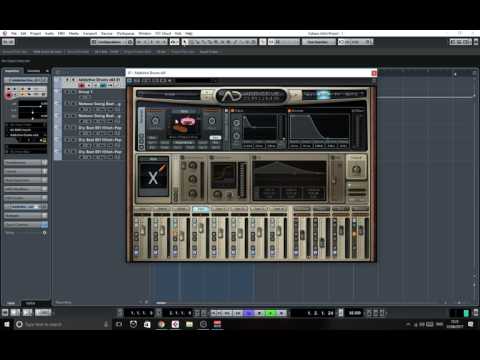The image size is (480, 360).
Task: Click the middle knob in three-knob column
Action: [x=192, y=179]
